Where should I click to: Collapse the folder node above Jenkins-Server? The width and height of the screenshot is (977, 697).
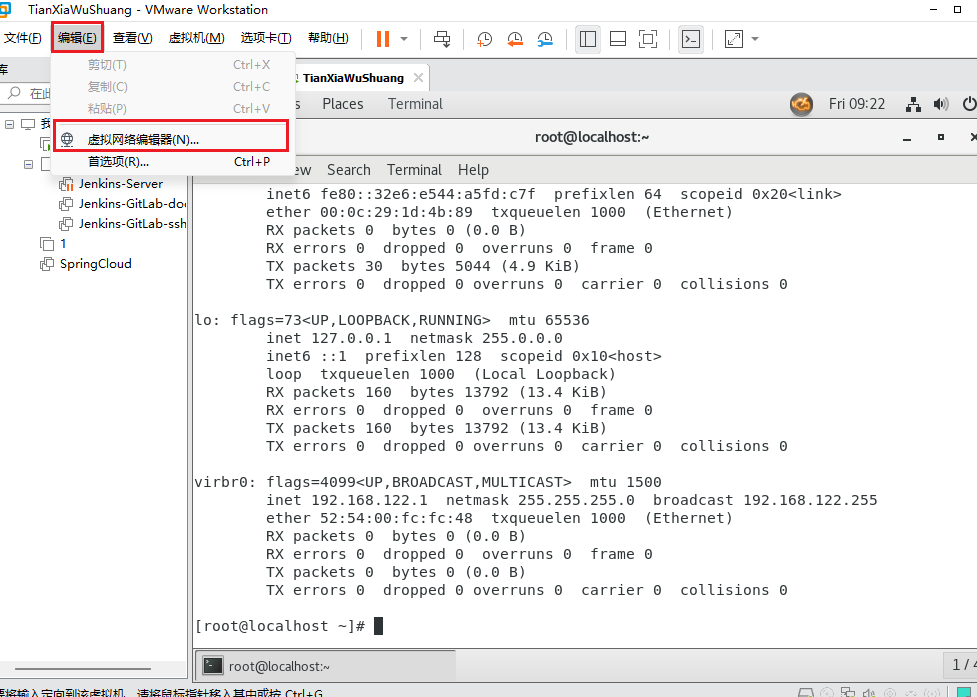tap(28, 164)
